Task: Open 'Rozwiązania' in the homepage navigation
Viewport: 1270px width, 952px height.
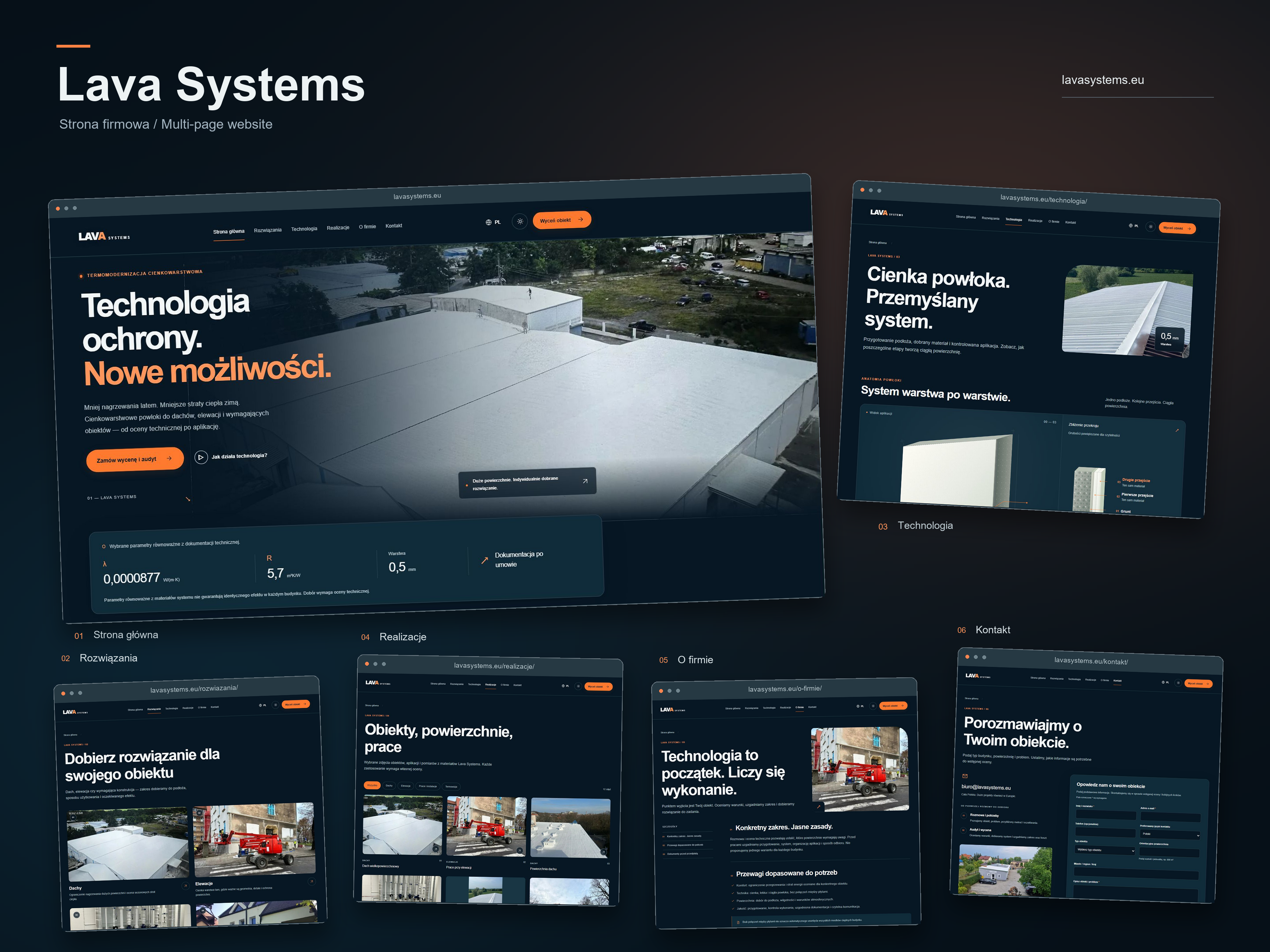Action: pos(267,230)
